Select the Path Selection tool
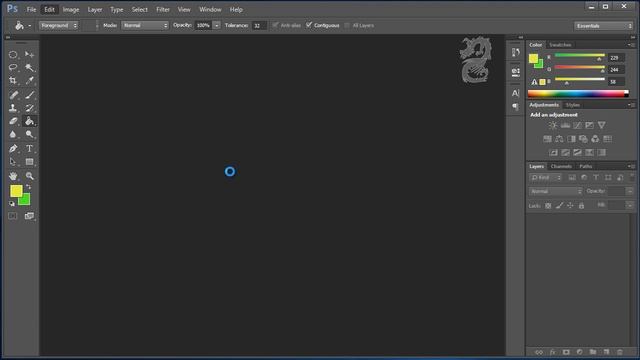The width and height of the screenshot is (640, 360). pos(13,162)
